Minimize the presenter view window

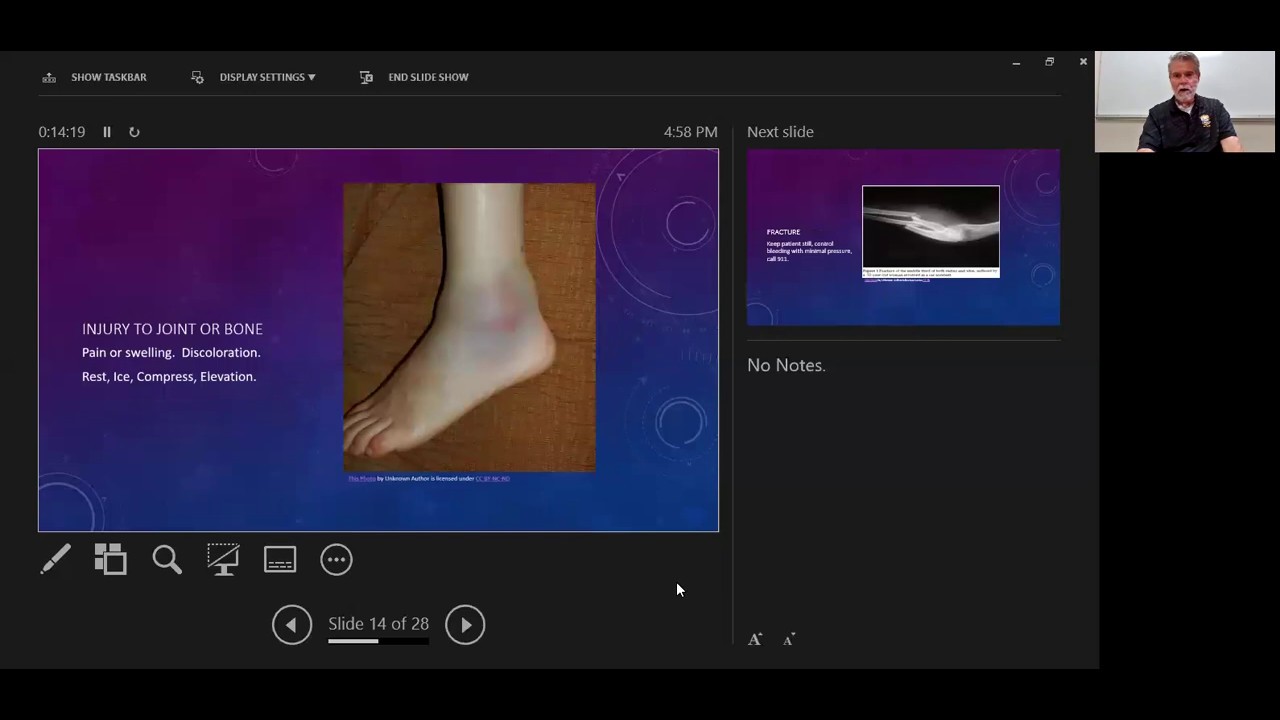click(1016, 63)
